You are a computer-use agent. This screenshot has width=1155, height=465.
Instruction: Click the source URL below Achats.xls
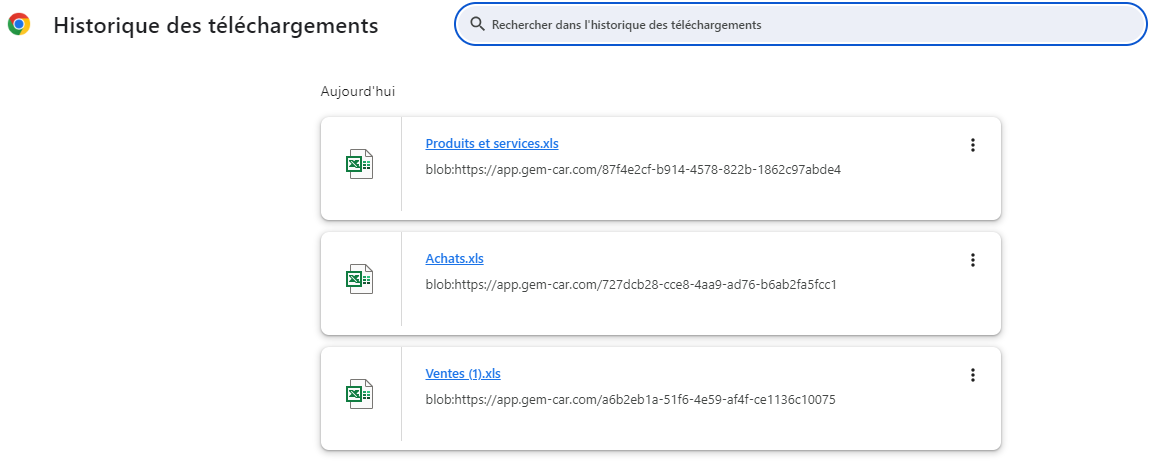click(630, 285)
